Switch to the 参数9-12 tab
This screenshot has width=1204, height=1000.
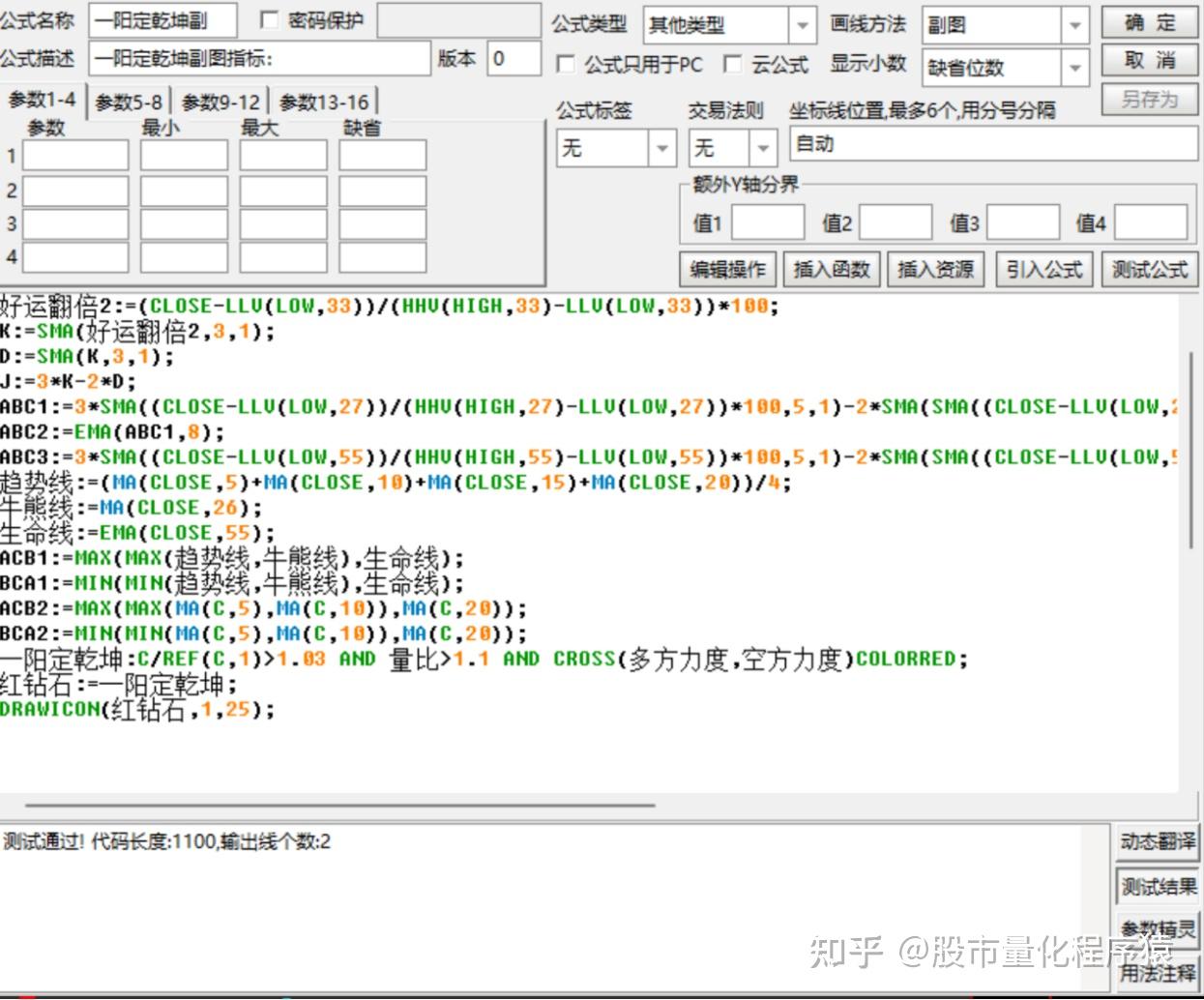(x=220, y=102)
